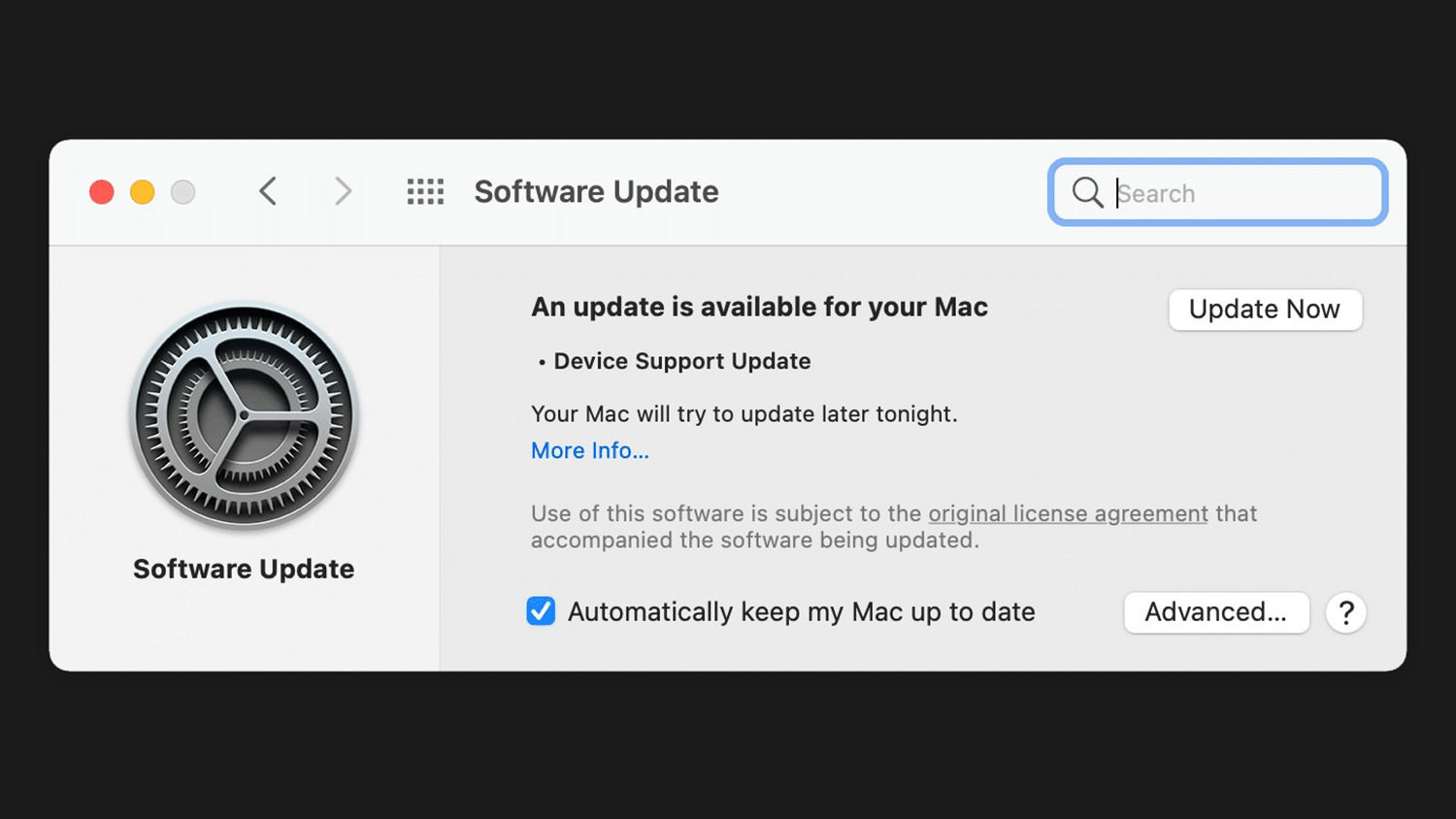The image size is (1456, 819).
Task: Select the Device Support Update item
Action: tap(681, 361)
